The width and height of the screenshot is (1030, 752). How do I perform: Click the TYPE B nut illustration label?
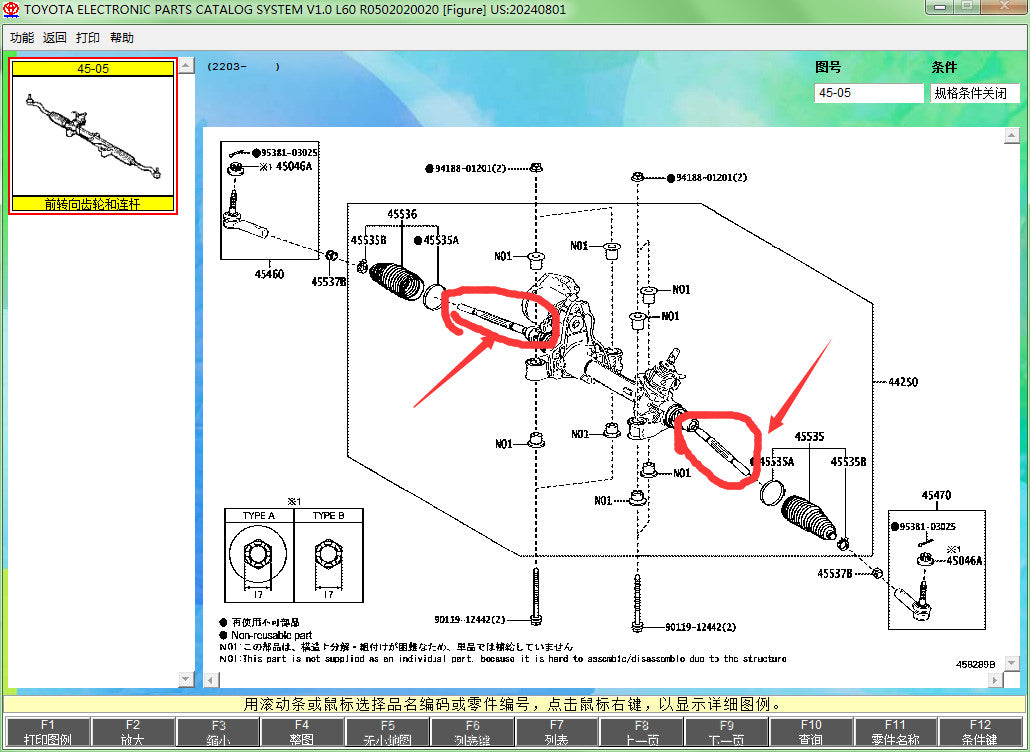[x=328, y=516]
